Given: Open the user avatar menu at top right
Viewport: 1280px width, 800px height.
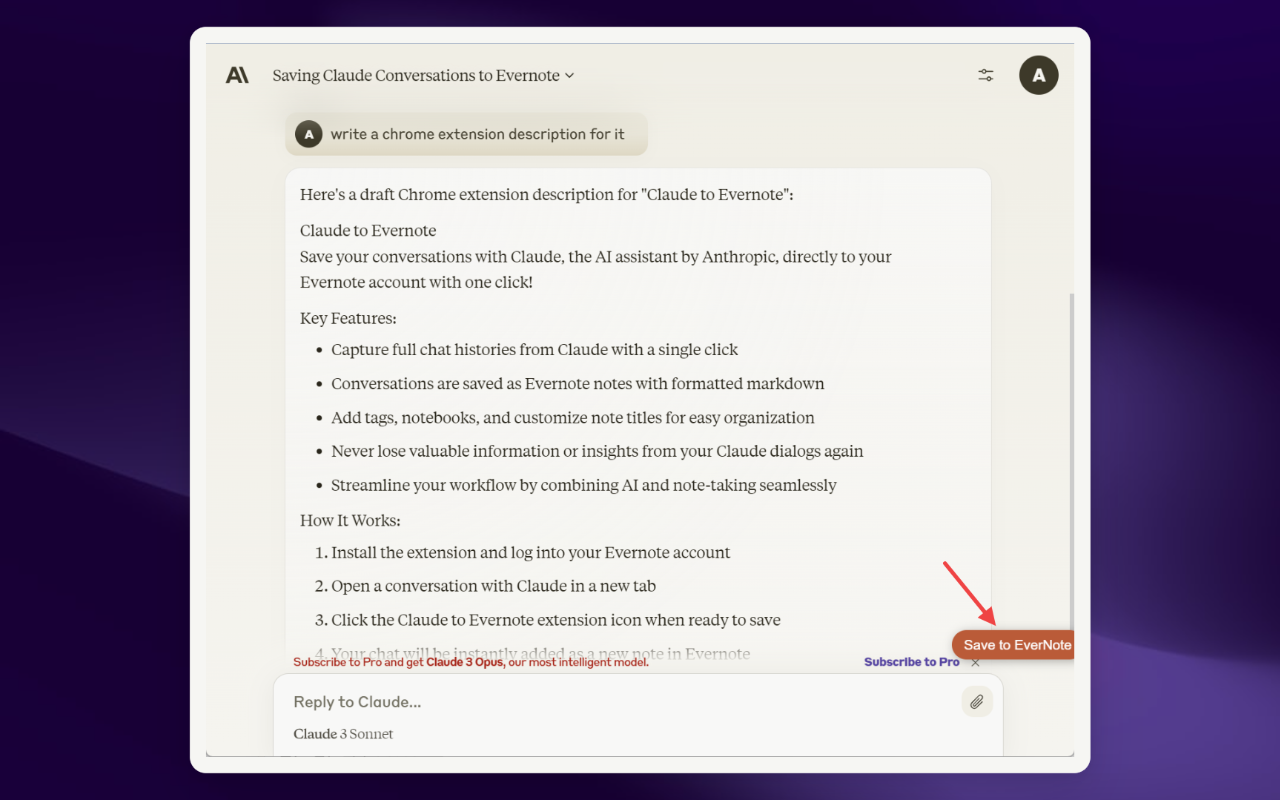Looking at the screenshot, I should pos(1039,75).
